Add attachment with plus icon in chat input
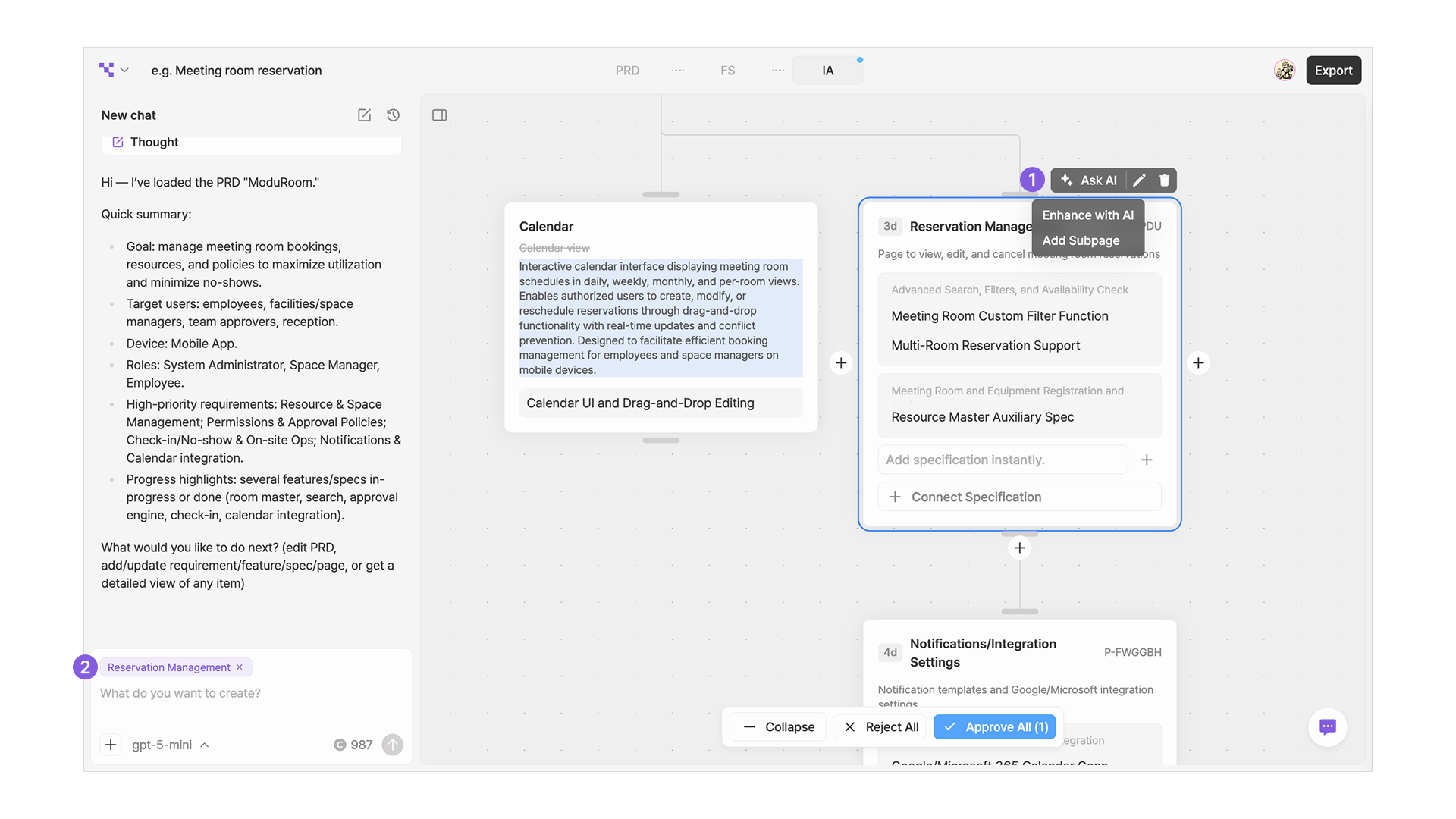 point(111,745)
